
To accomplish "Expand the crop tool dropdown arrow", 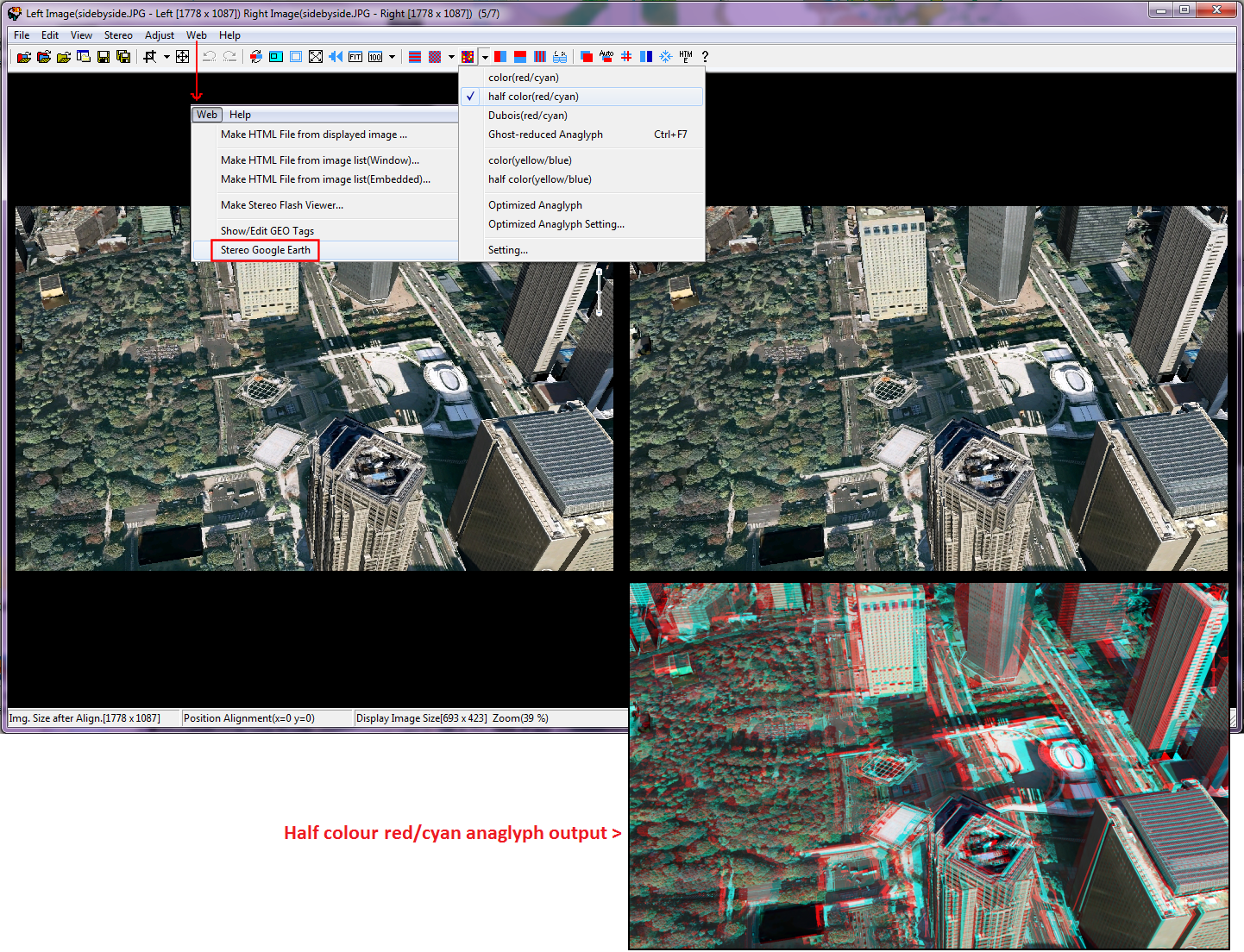I will (x=166, y=57).
